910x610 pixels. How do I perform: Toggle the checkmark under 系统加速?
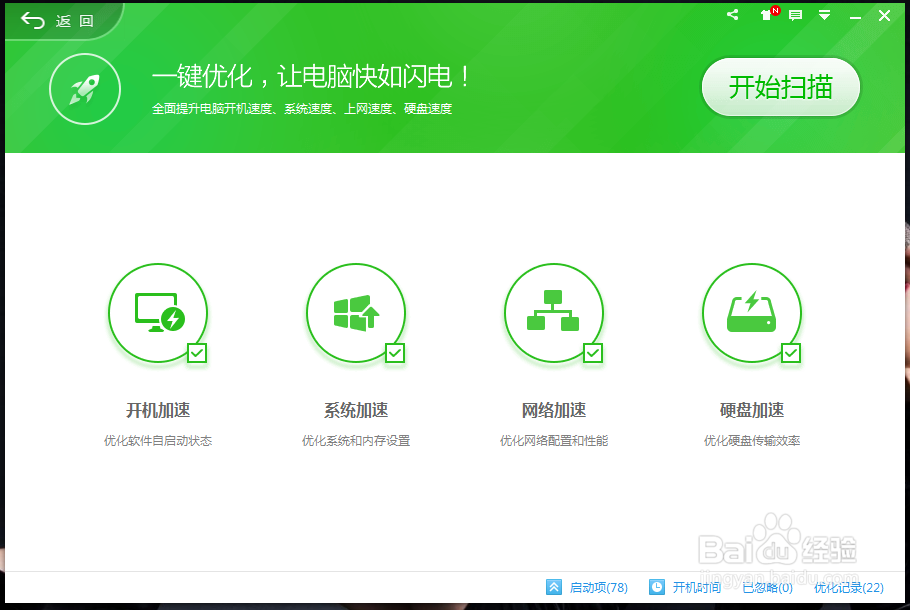(394, 353)
